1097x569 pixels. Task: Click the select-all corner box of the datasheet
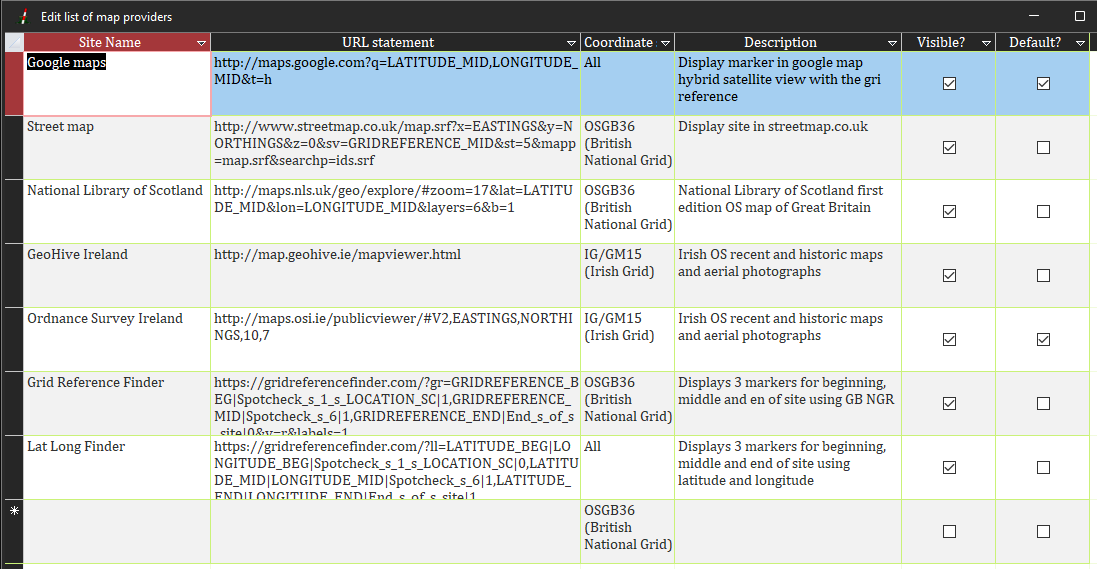[13, 42]
